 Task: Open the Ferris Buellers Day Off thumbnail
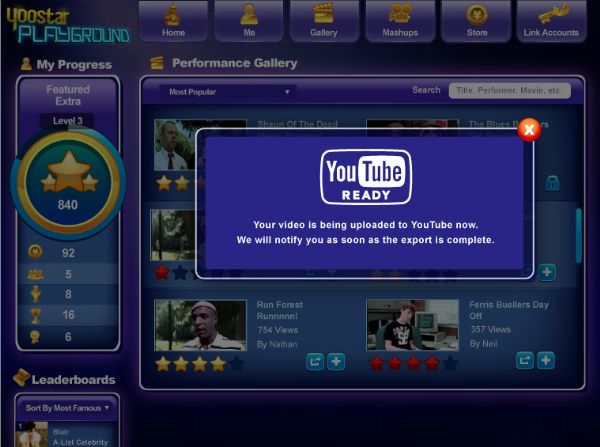coord(411,325)
